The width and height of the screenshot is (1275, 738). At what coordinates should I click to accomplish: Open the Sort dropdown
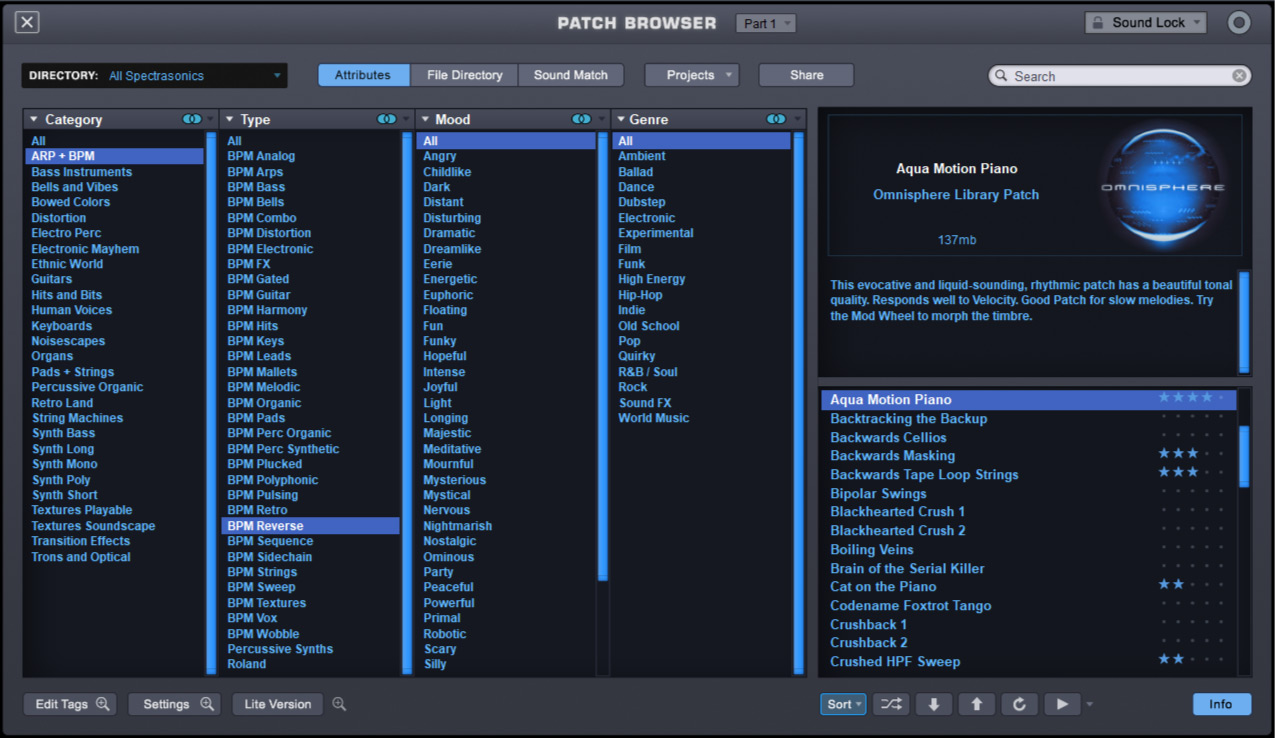(844, 704)
